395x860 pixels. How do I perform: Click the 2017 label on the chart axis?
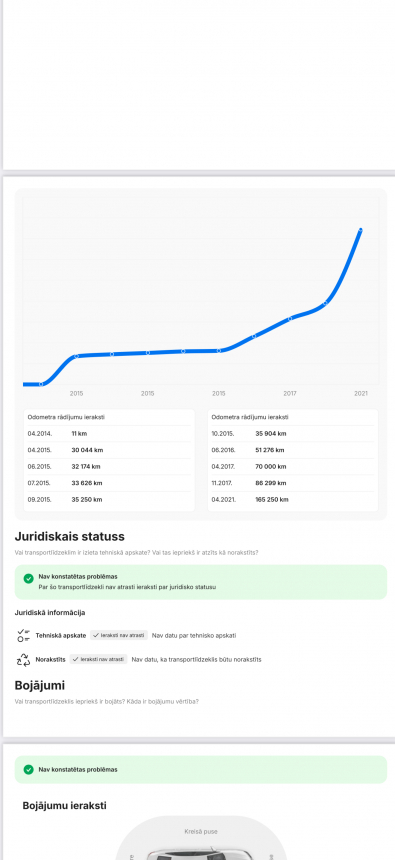pyautogui.click(x=290, y=394)
